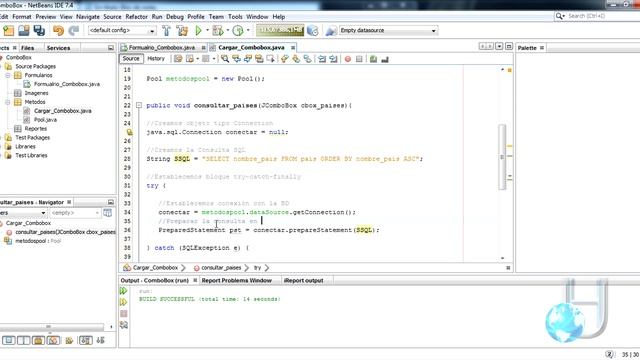Open the Report Problems Window tab
This screenshot has width=640, height=360.
[x=237, y=280]
